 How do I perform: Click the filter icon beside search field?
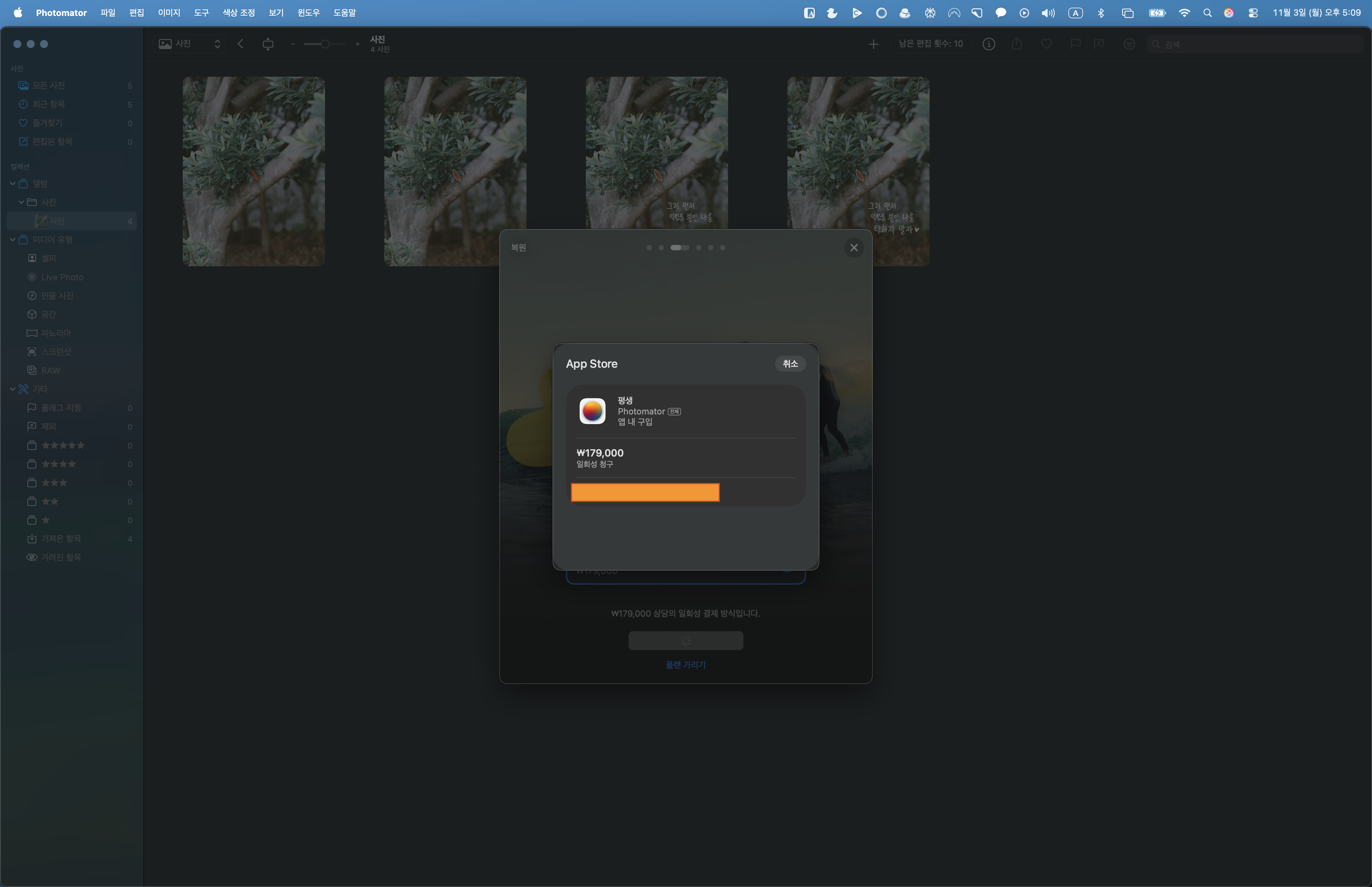pyautogui.click(x=1128, y=44)
